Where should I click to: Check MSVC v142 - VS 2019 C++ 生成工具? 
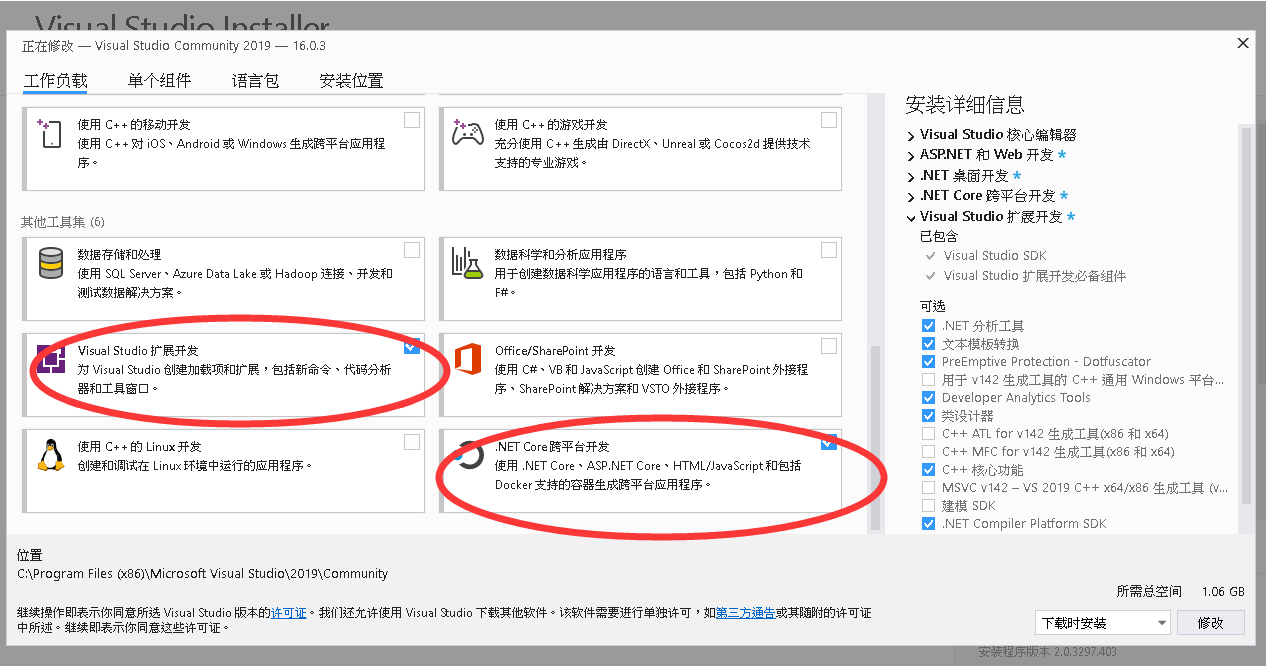click(929, 488)
